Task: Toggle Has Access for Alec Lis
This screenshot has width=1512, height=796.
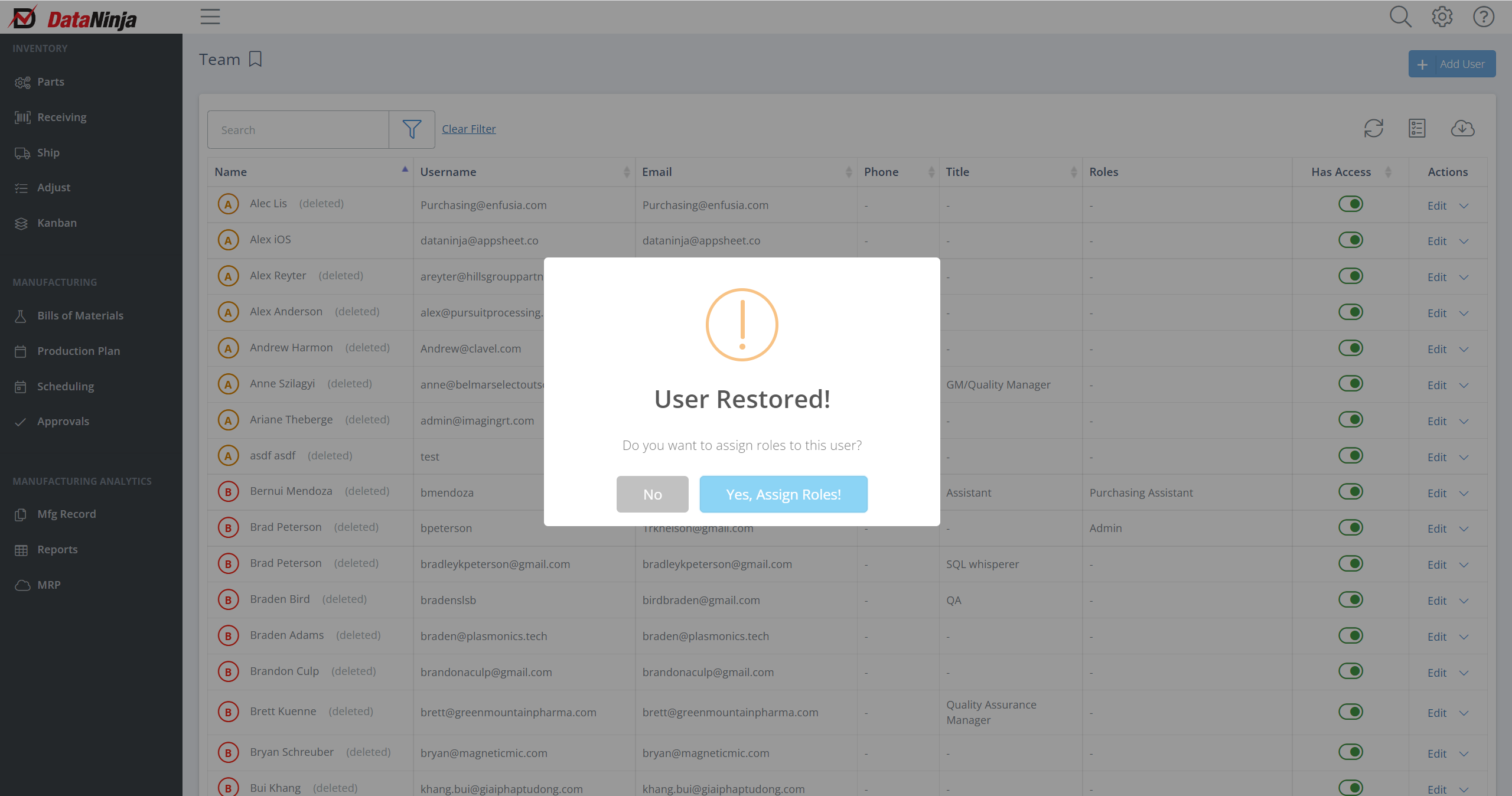Action: 1350,204
